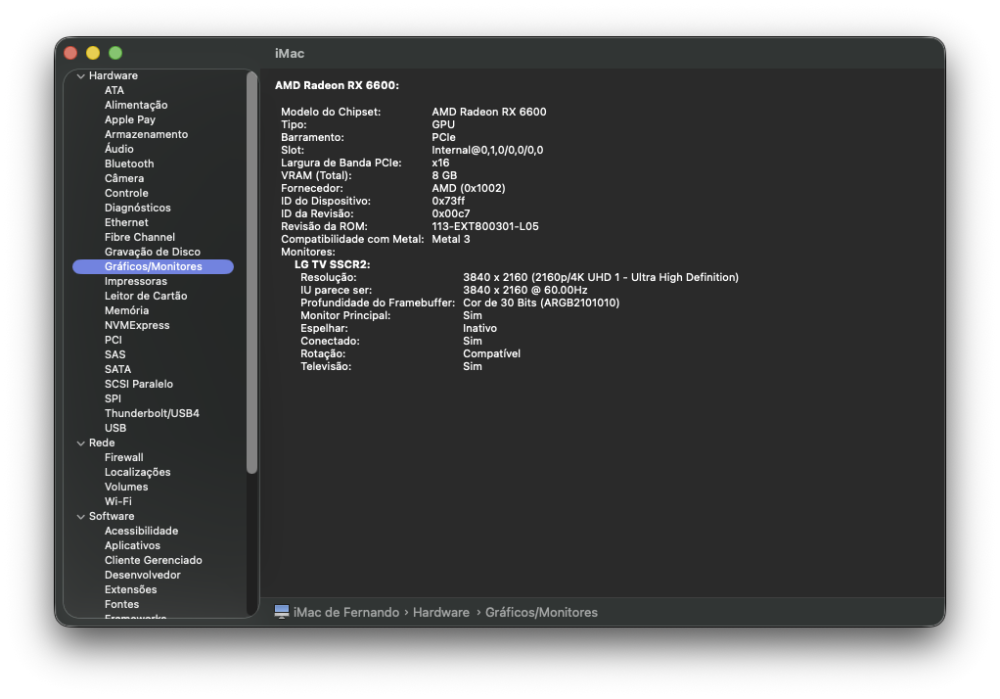Screen dimensions: 1000x699
Task: Click the 0x00c7 revision ID value
Action: tap(451, 214)
